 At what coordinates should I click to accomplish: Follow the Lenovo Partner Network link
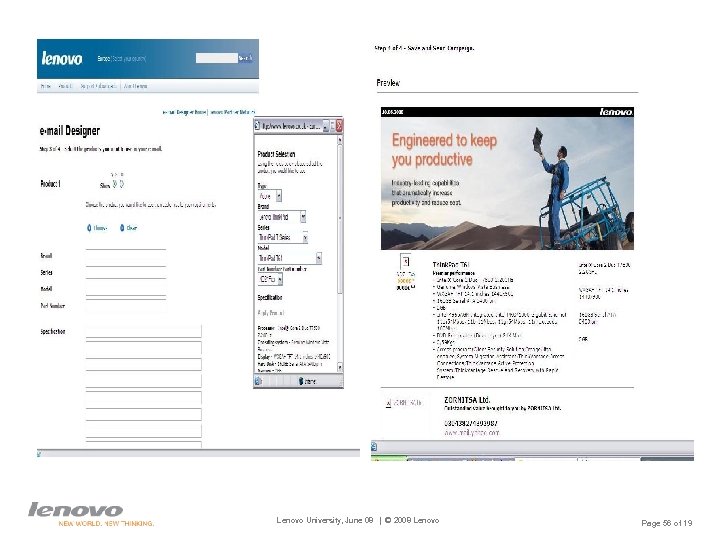point(232,112)
